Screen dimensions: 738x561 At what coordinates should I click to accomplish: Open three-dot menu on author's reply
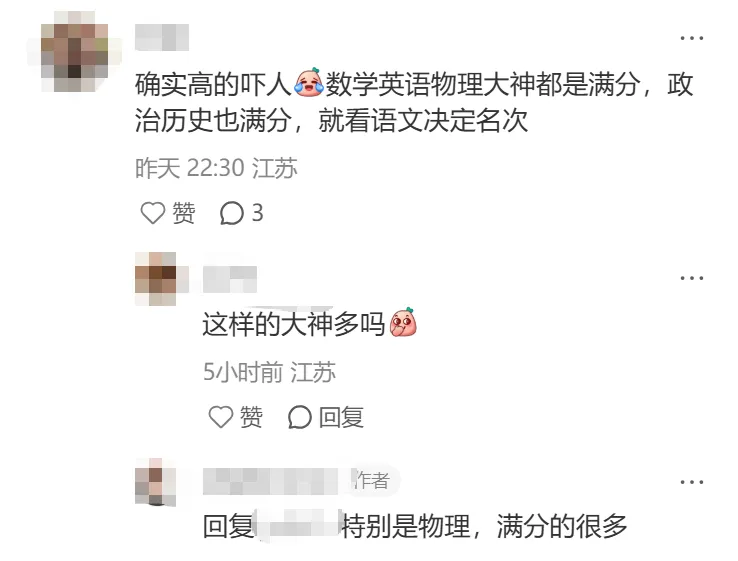691,482
